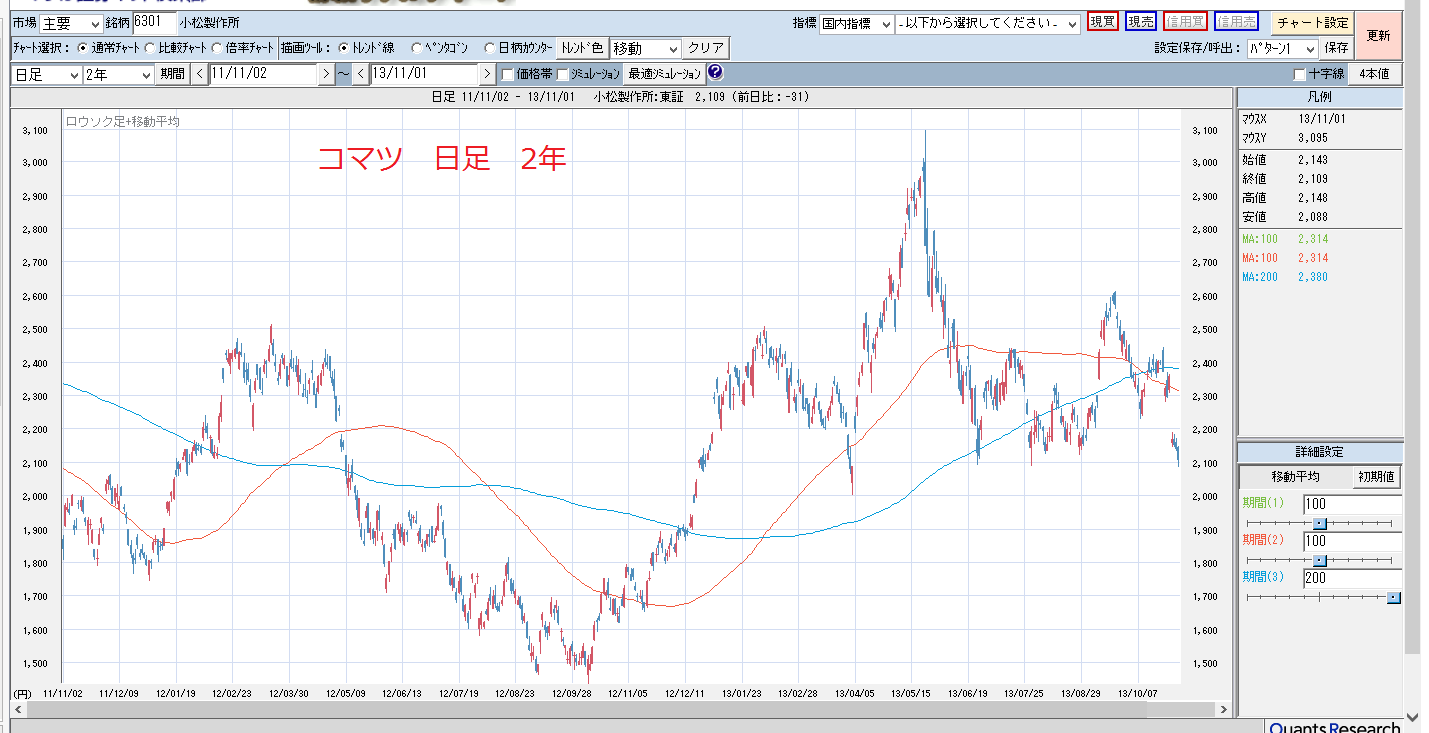Click the right arrow after end date 13/11/01
This screenshot has height=733, width=1429.
pyautogui.click(x=487, y=74)
